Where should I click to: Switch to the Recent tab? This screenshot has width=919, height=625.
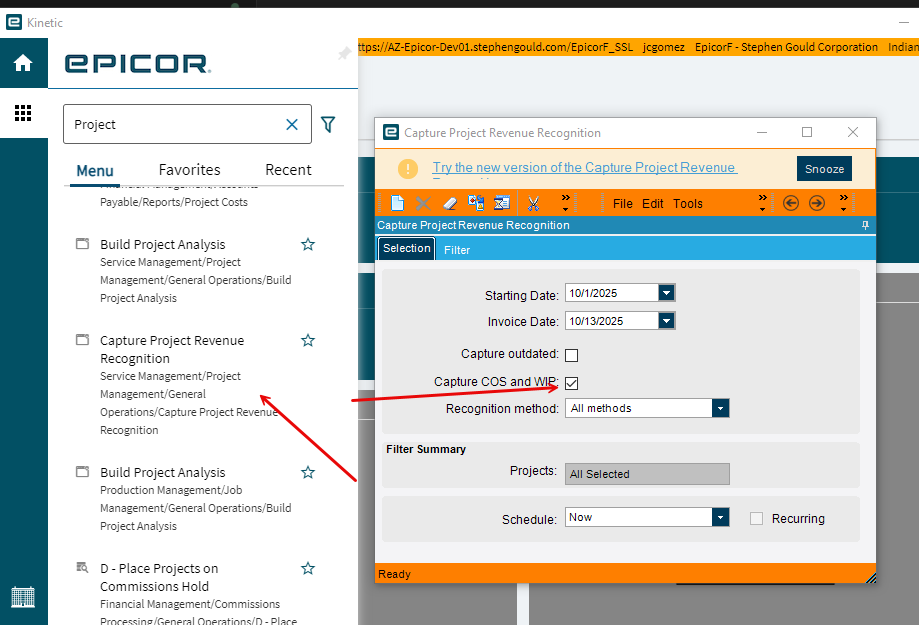[x=288, y=170]
